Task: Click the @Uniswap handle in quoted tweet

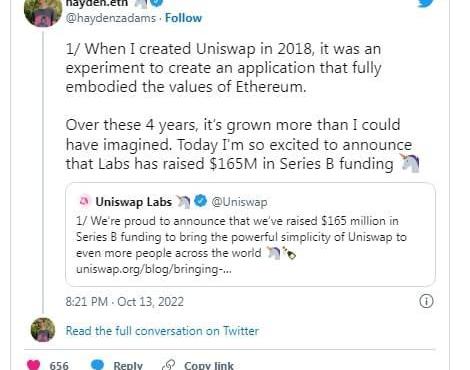Action: click(x=239, y=202)
